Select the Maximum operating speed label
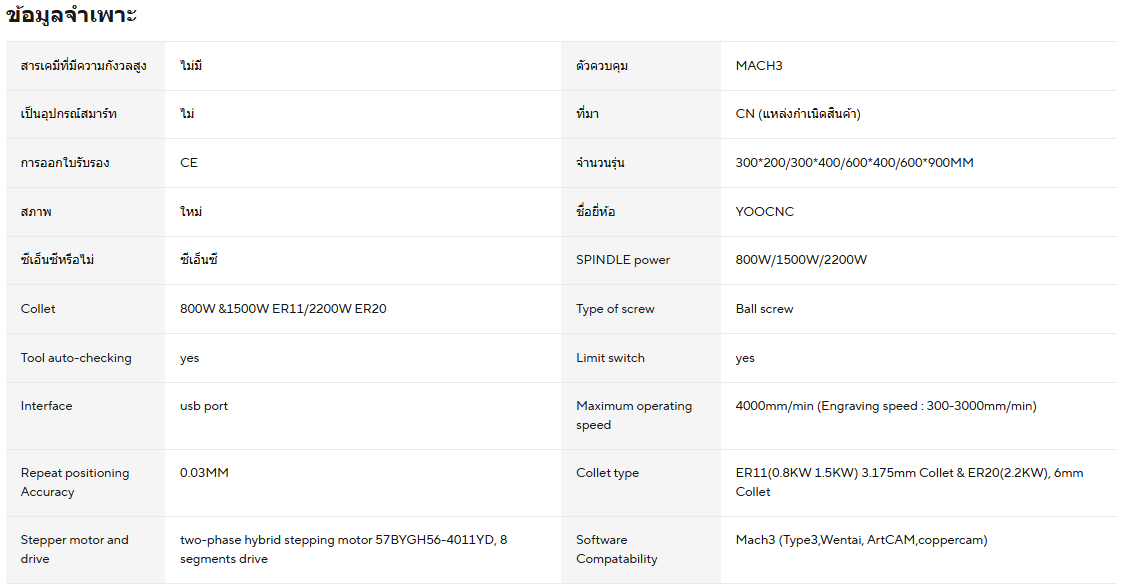The width and height of the screenshot is (1132, 588). coord(633,415)
